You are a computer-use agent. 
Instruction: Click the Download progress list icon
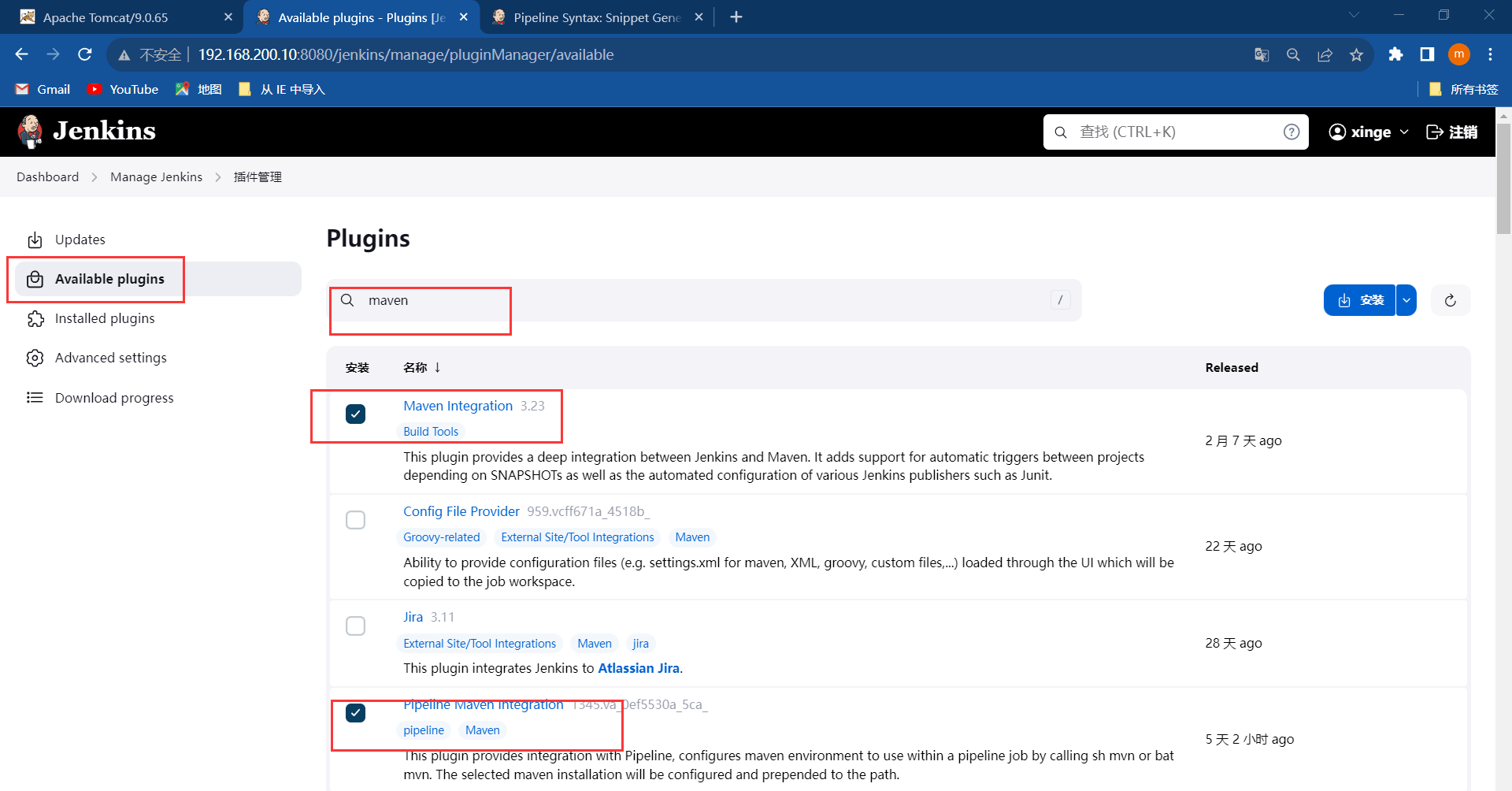(x=35, y=398)
